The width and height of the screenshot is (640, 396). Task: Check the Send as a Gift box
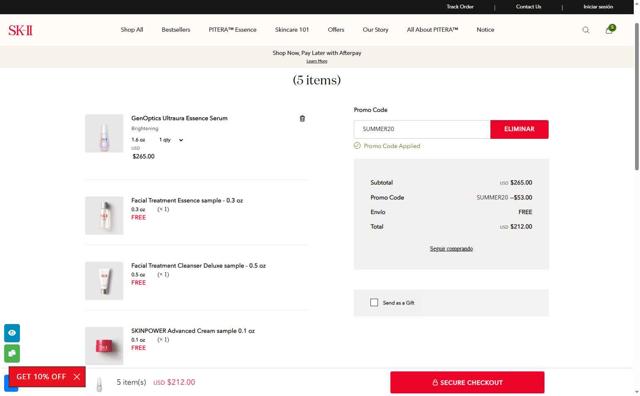(x=374, y=303)
